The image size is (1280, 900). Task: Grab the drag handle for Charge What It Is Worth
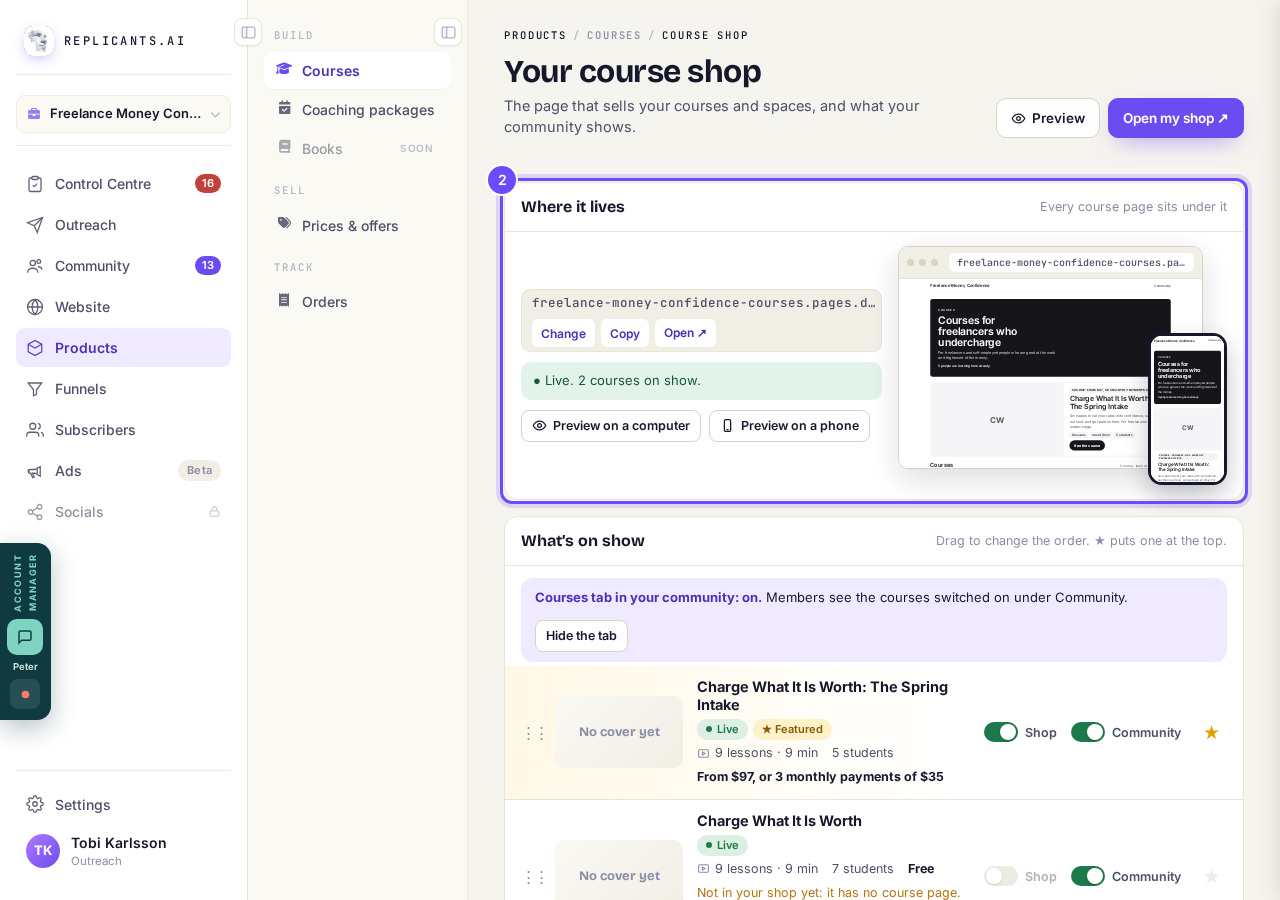pyautogui.click(x=535, y=877)
